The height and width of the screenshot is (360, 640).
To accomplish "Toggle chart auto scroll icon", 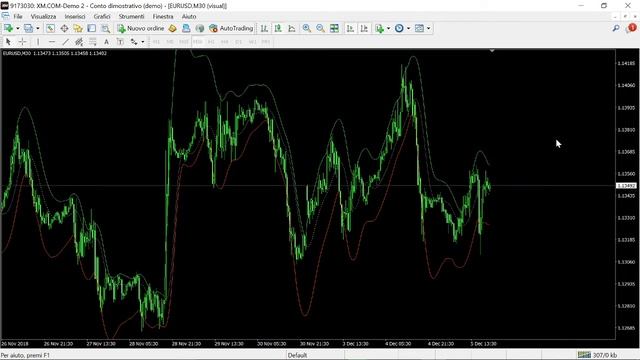I will [350, 28].
